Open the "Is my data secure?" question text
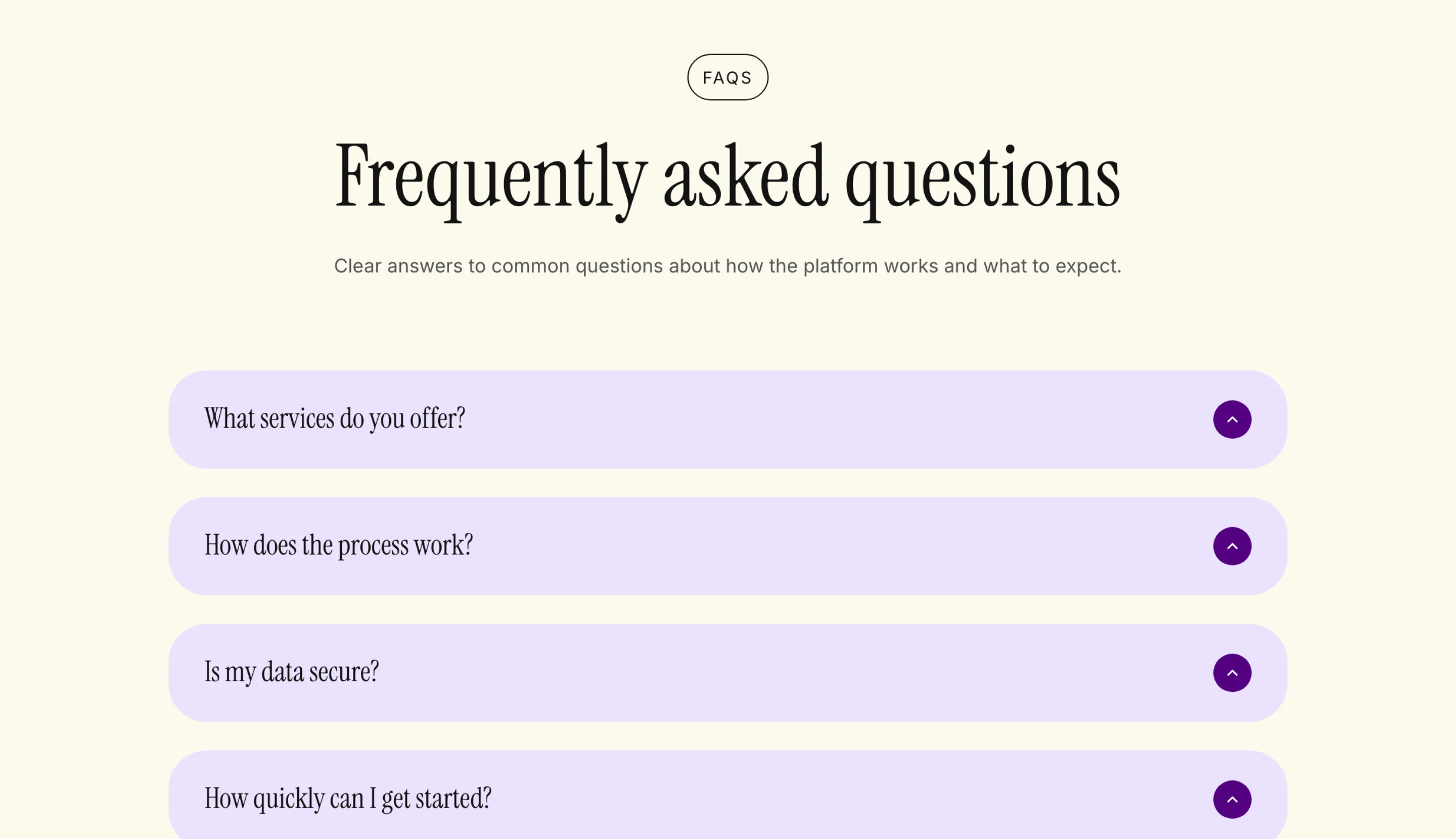 tap(292, 673)
